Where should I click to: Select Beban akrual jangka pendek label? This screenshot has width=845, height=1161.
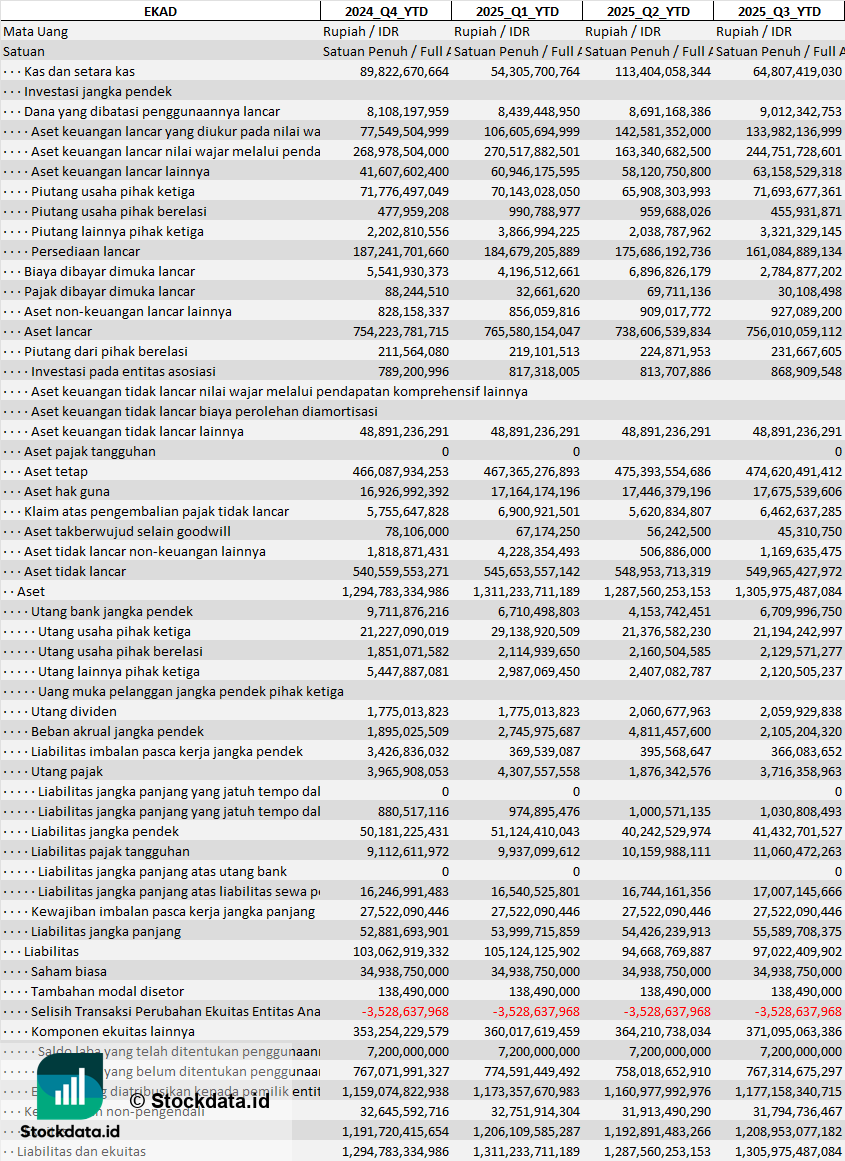pyautogui.click(x=117, y=731)
